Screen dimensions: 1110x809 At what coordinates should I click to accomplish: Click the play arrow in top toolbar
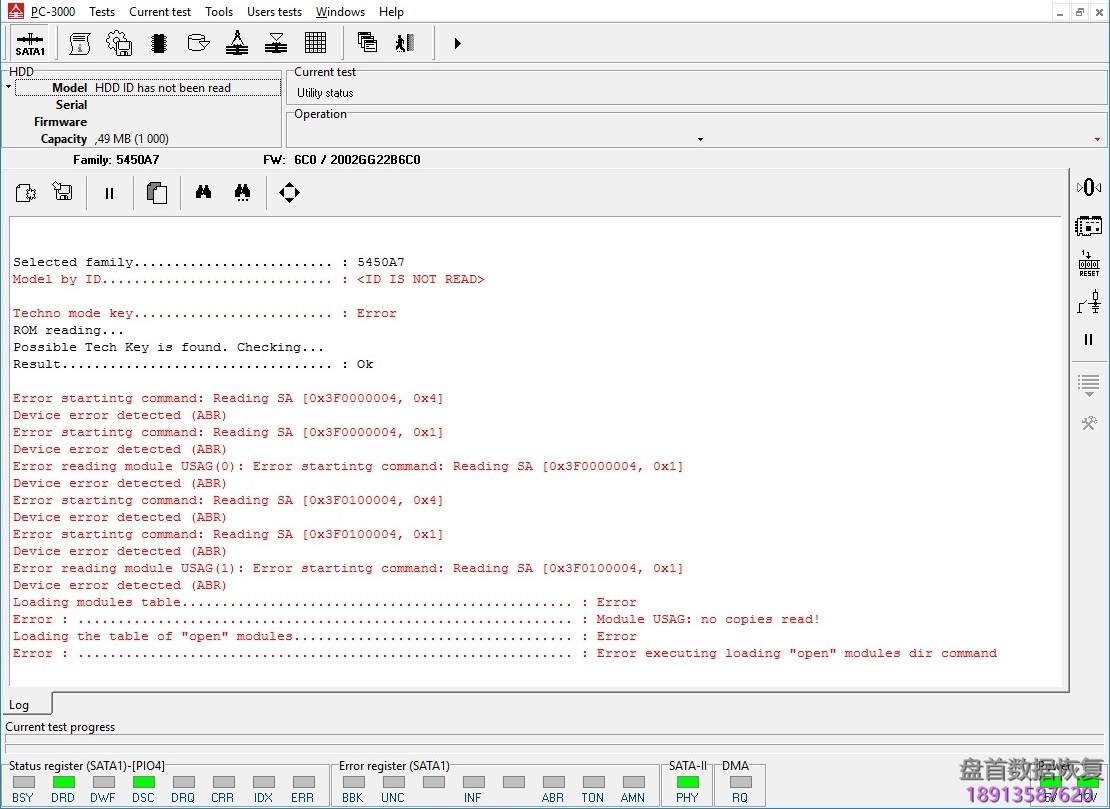coord(457,43)
